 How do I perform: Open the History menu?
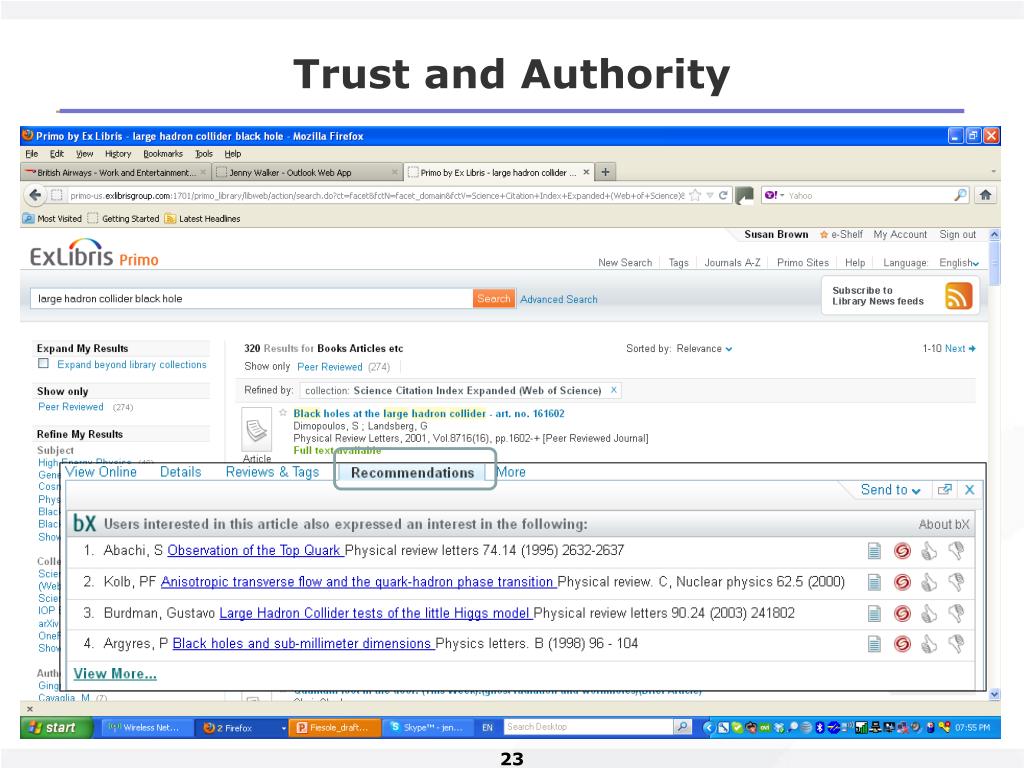(x=118, y=154)
